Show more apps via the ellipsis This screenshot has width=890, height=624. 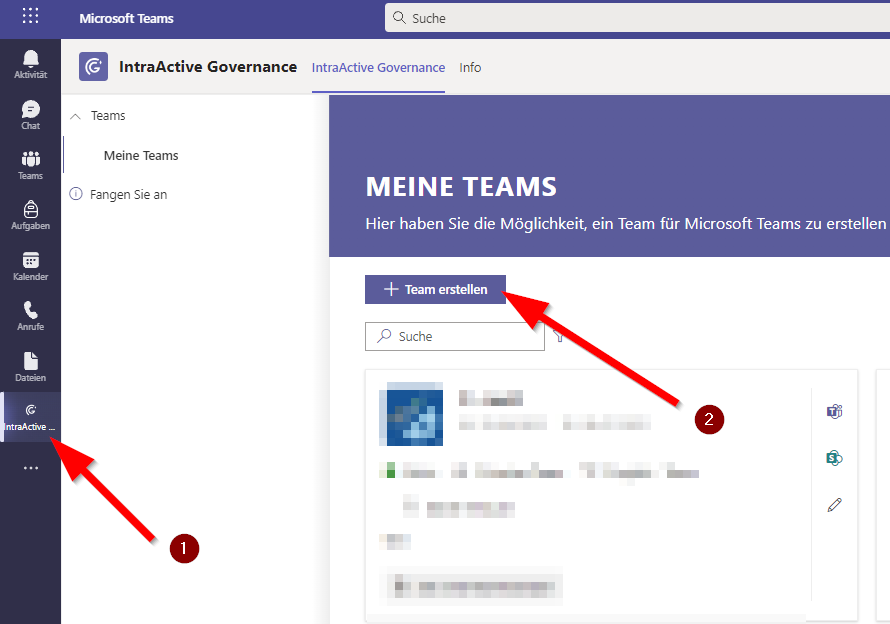31,468
